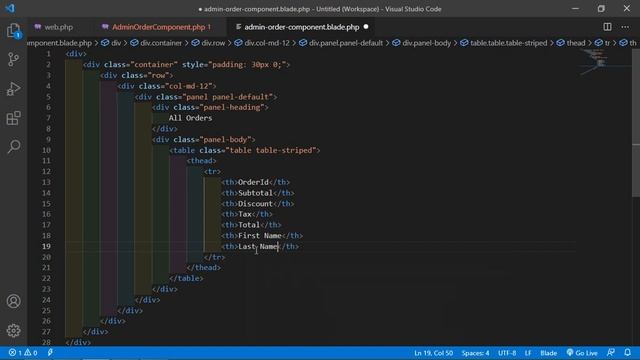Click the lightning port icon in status bar
640x360 pixels.
click(x=50, y=353)
